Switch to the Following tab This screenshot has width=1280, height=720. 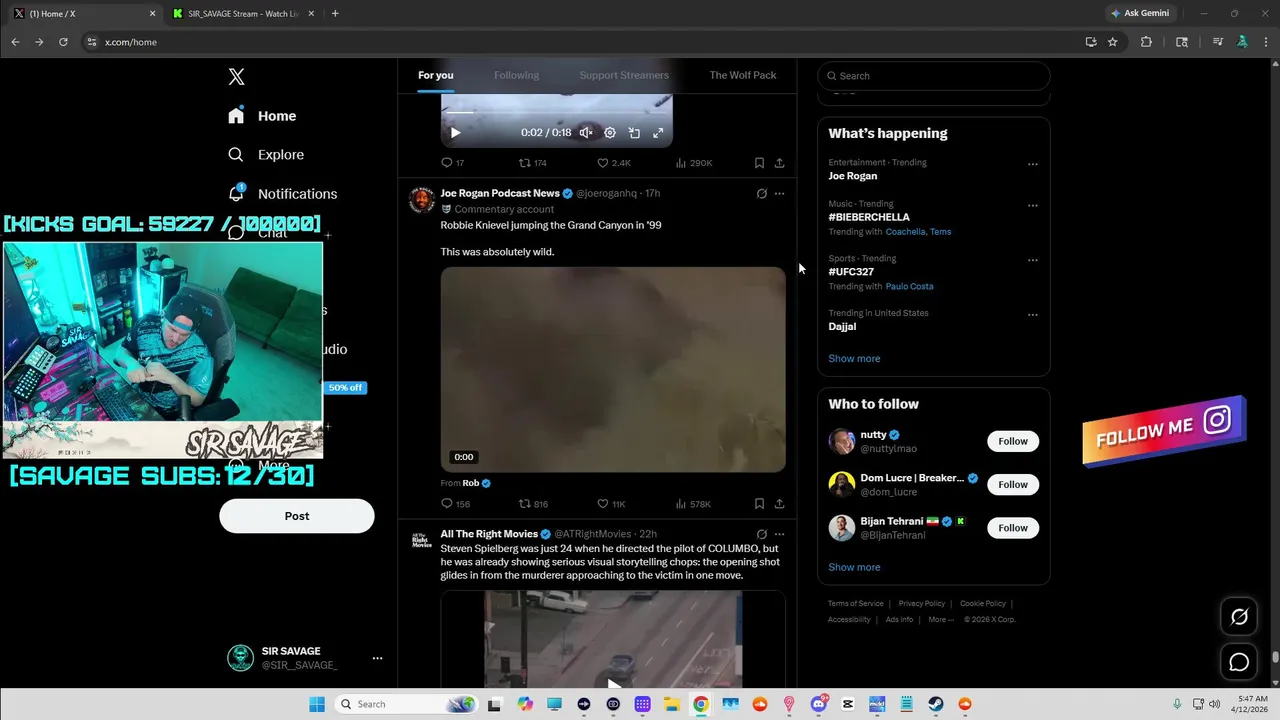tap(516, 75)
